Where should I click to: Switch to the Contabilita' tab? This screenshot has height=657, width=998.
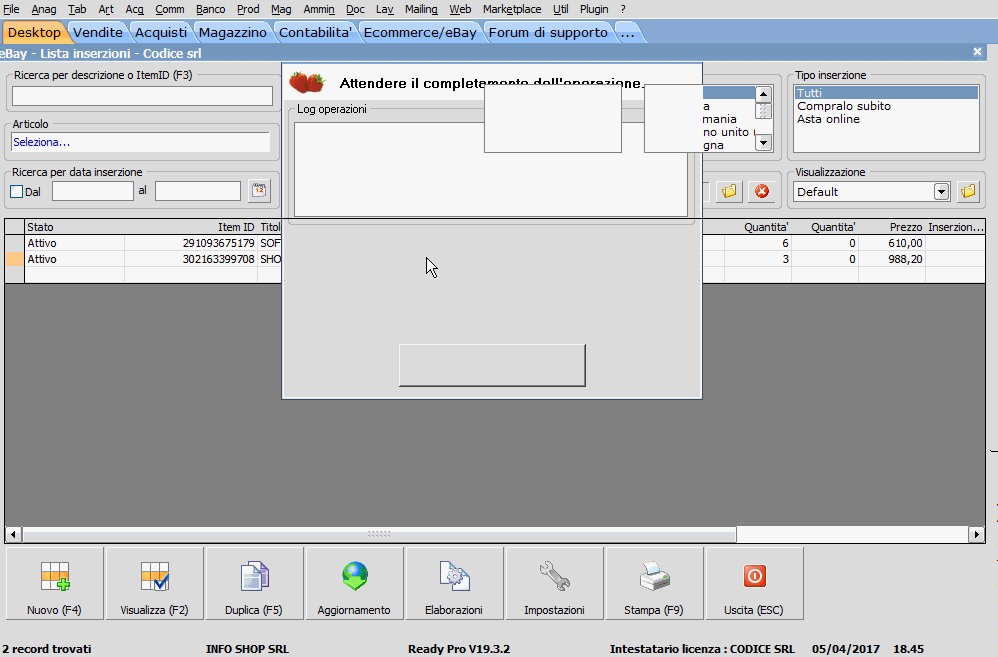point(315,32)
